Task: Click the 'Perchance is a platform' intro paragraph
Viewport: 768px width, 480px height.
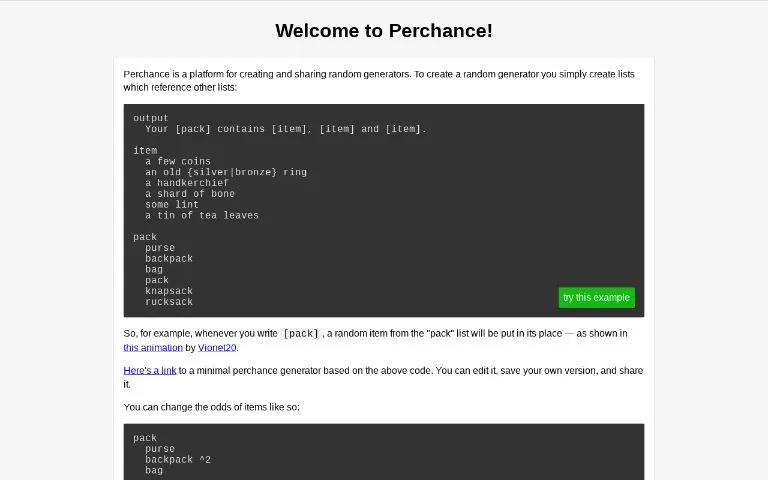Action: [x=379, y=80]
